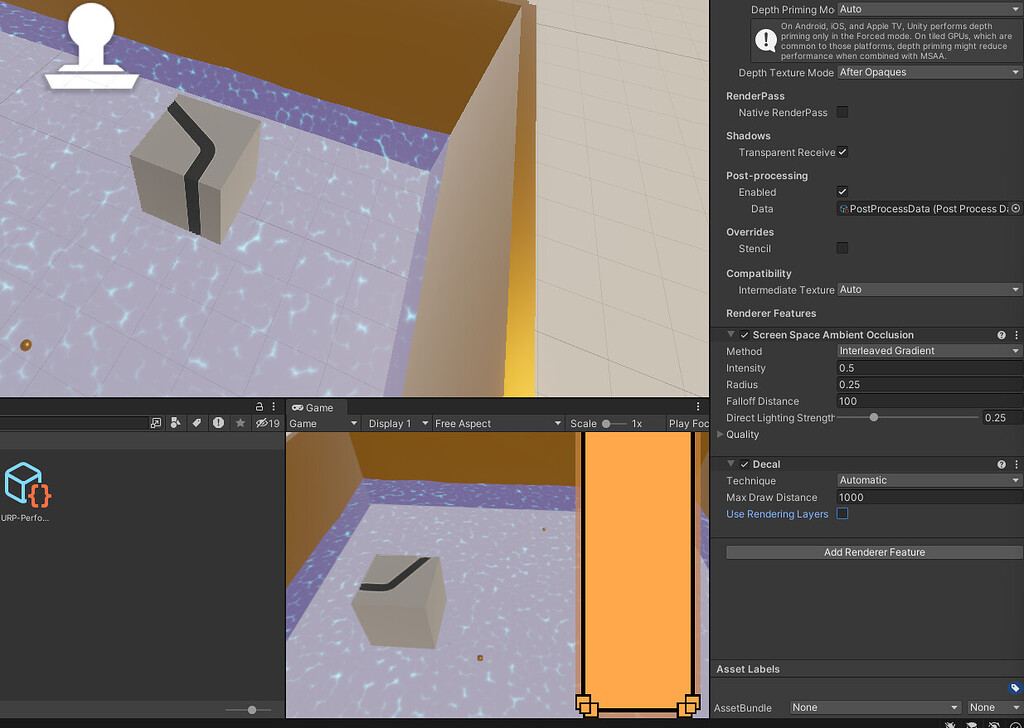The width and height of the screenshot is (1024, 728).
Task: Click the Decal feature help icon
Action: click(x=1003, y=463)
